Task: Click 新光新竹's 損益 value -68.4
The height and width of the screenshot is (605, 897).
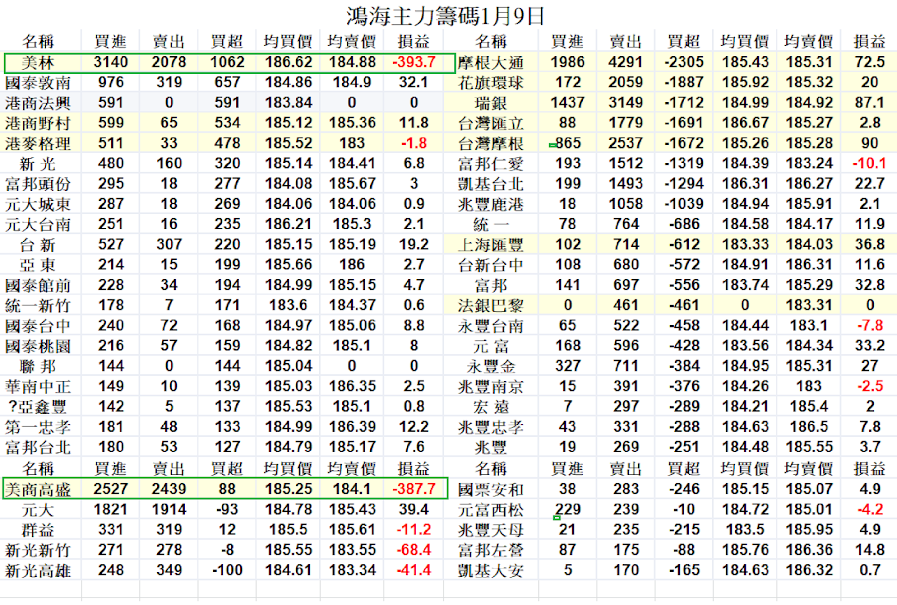Action: [x=414, y=550]
